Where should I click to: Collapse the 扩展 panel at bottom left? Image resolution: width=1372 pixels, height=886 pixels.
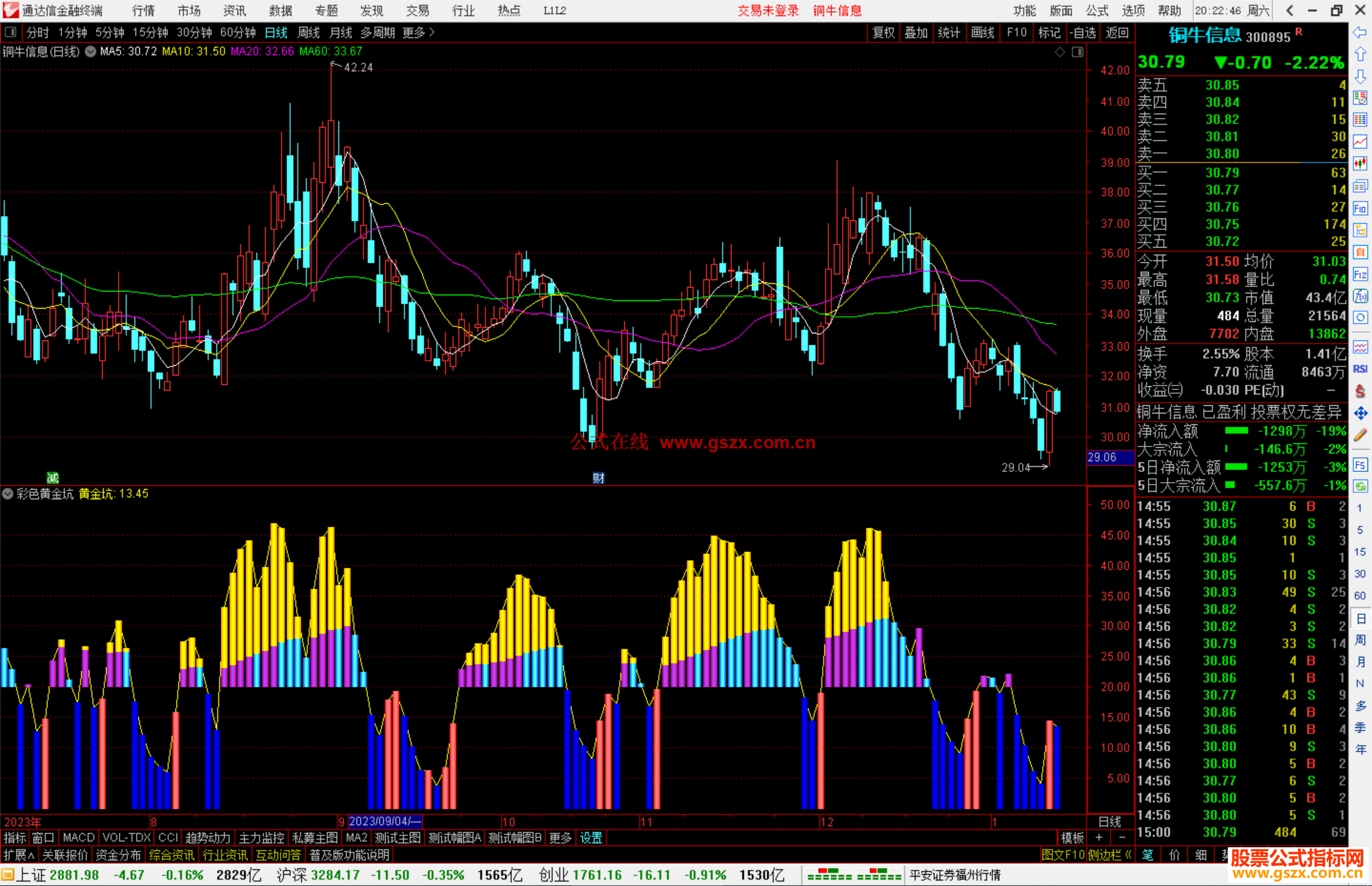point(19,855)
